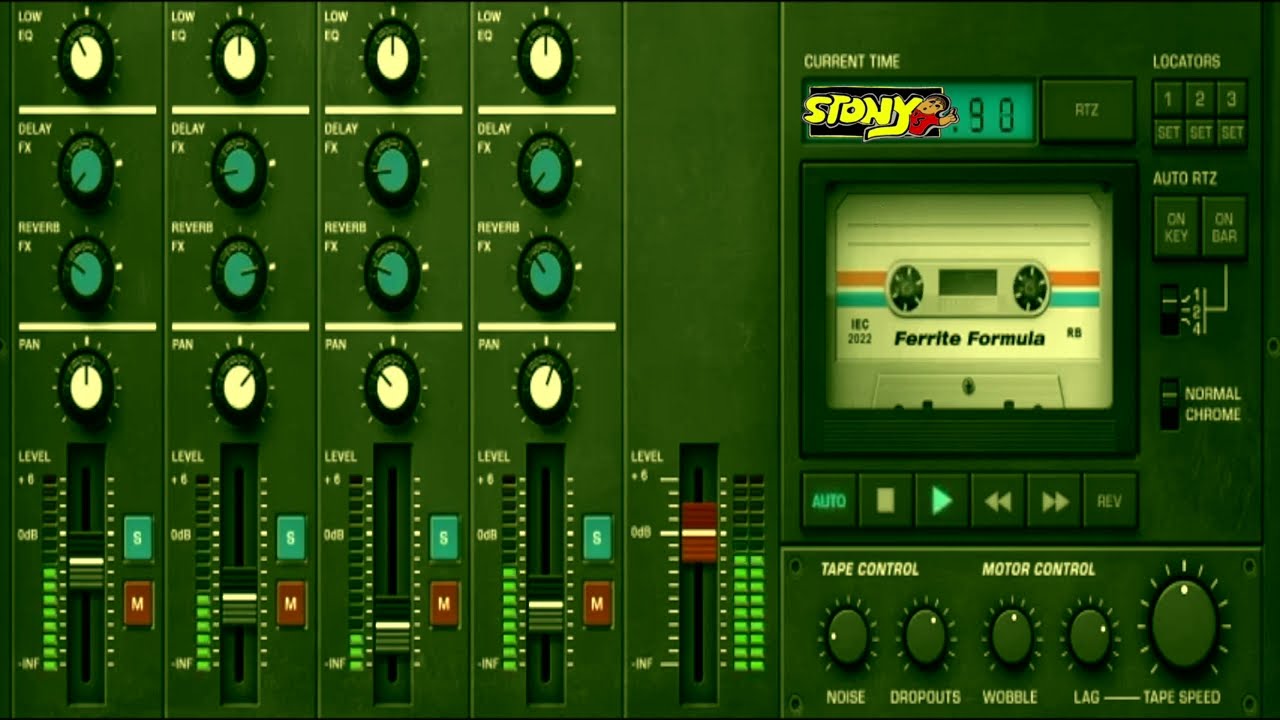1280x720 pixels.
Task: Toggle the AUTO transport button
Action: pyautogui.click(x=829, y=501)
